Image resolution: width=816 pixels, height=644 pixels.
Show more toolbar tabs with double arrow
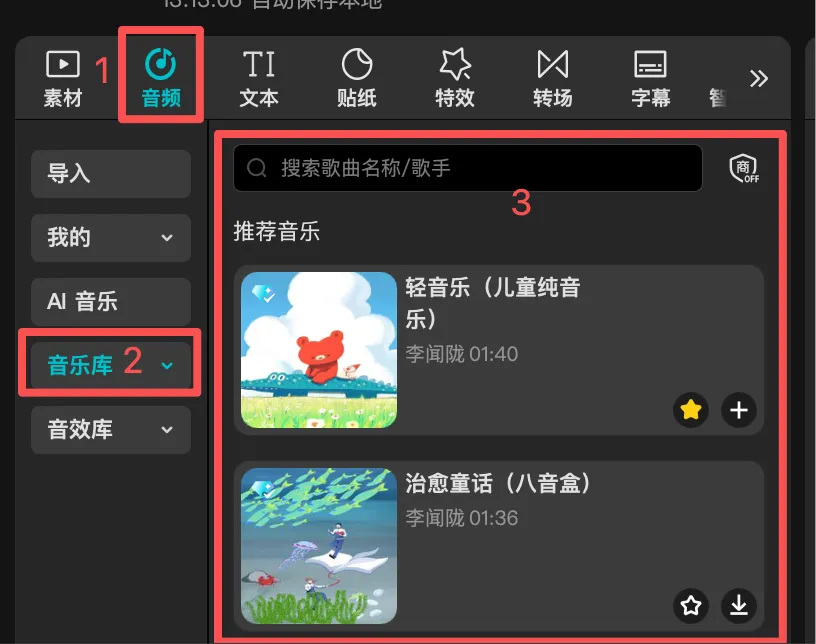coord(759,79)
